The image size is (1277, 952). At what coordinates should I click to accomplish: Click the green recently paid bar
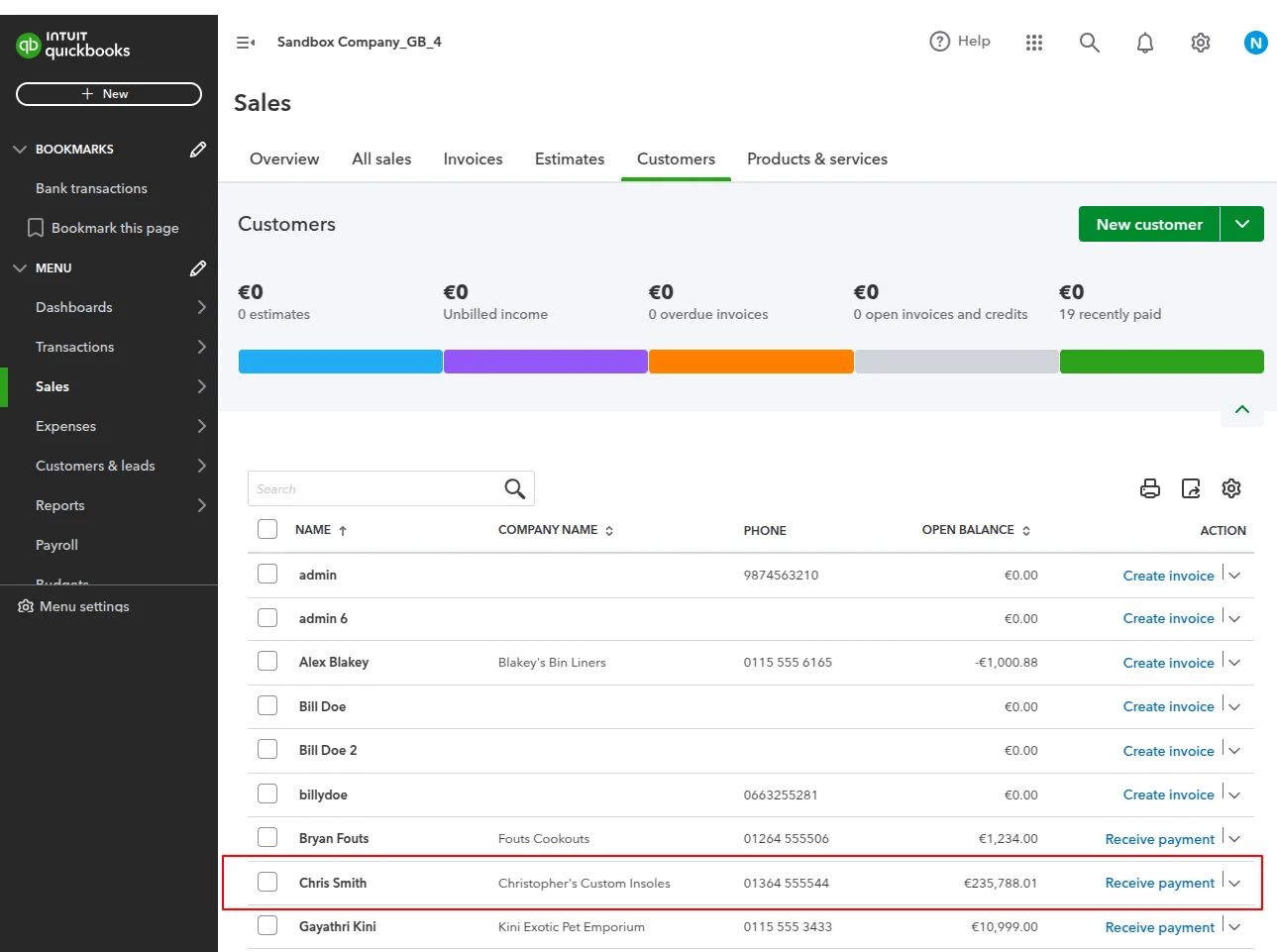click(x=1161, y=362)
